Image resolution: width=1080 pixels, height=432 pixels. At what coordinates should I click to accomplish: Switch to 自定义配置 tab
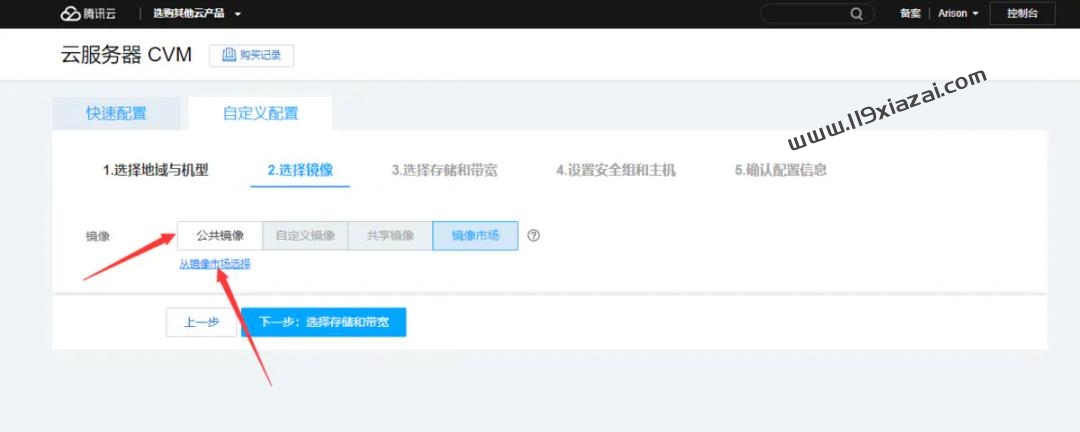pyautogui.click(x=260, y=114)
